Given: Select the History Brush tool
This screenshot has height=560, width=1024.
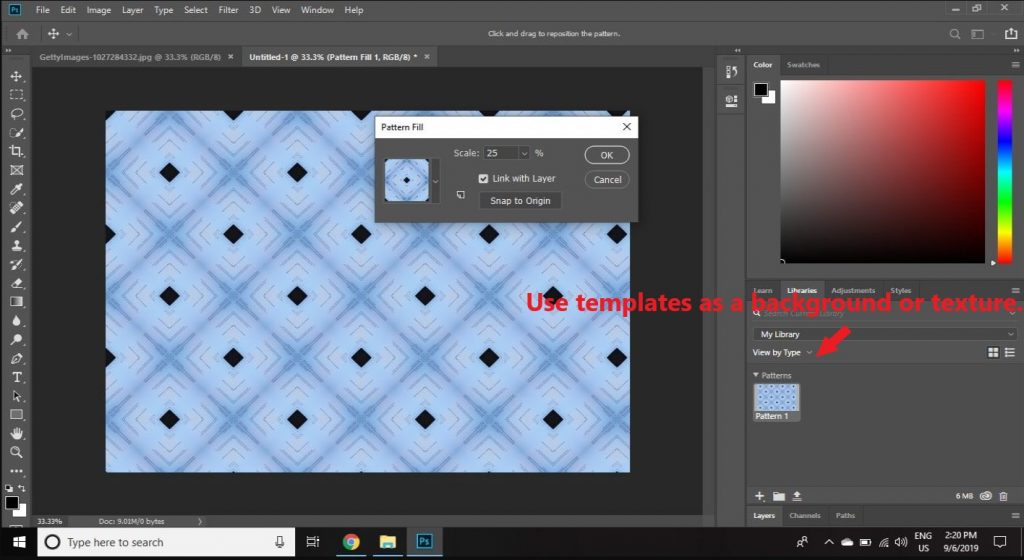Looking at the screenshot, I should pos(16,264).
